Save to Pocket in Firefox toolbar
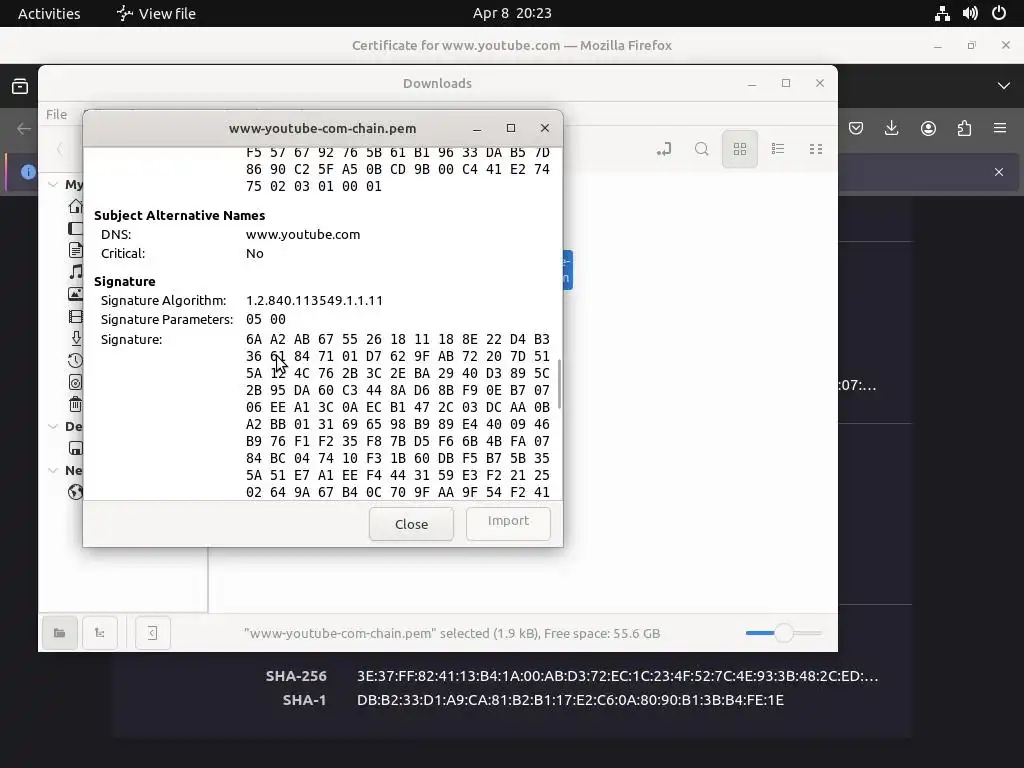Screen dimensions: 1024x768 point(856,128)
